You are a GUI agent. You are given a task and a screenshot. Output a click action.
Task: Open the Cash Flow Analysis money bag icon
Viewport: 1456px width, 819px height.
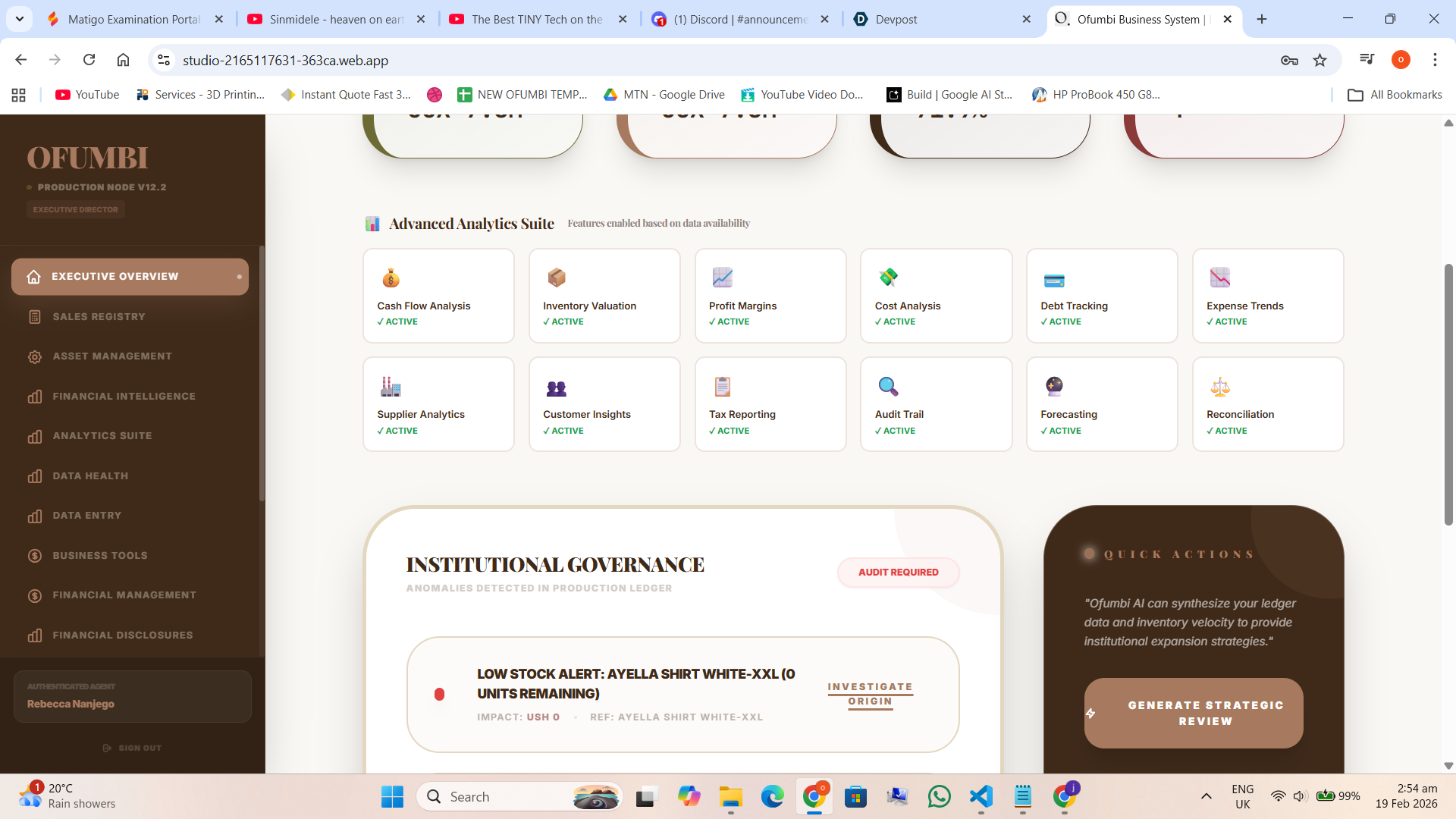point(391,278)
